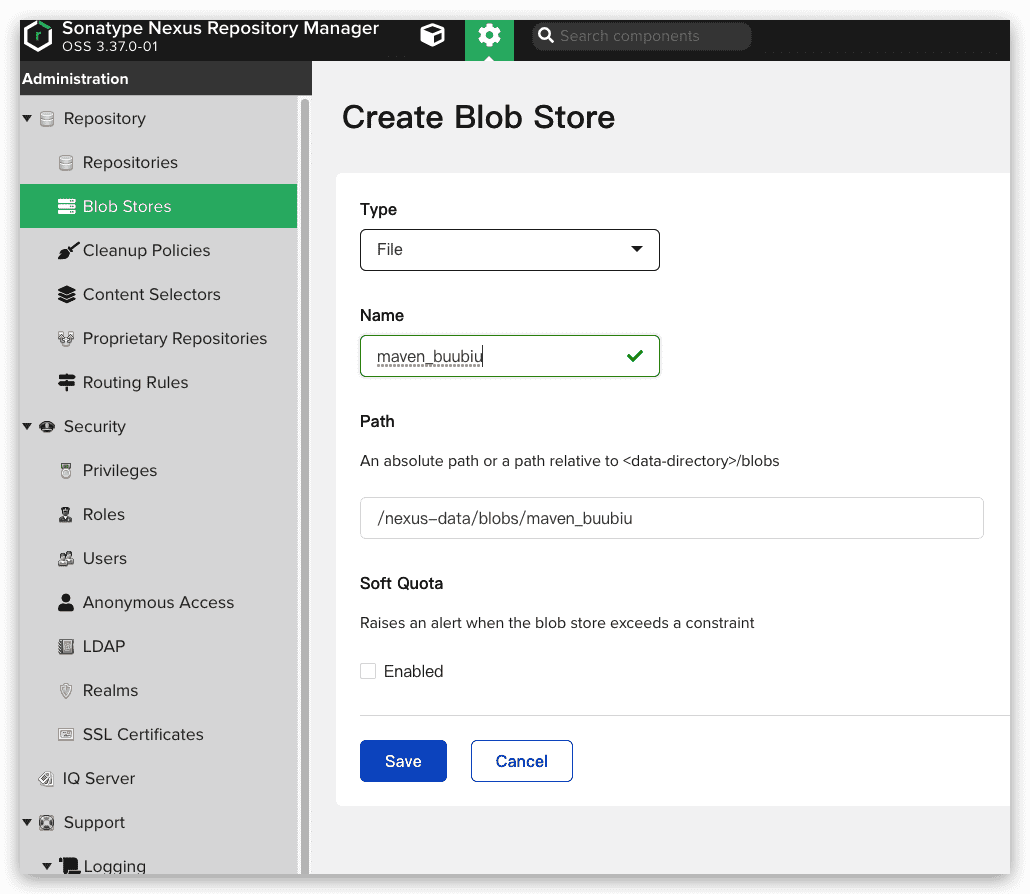Click the Cancel button
This screenshot has width=1030, height=894.
521,761
